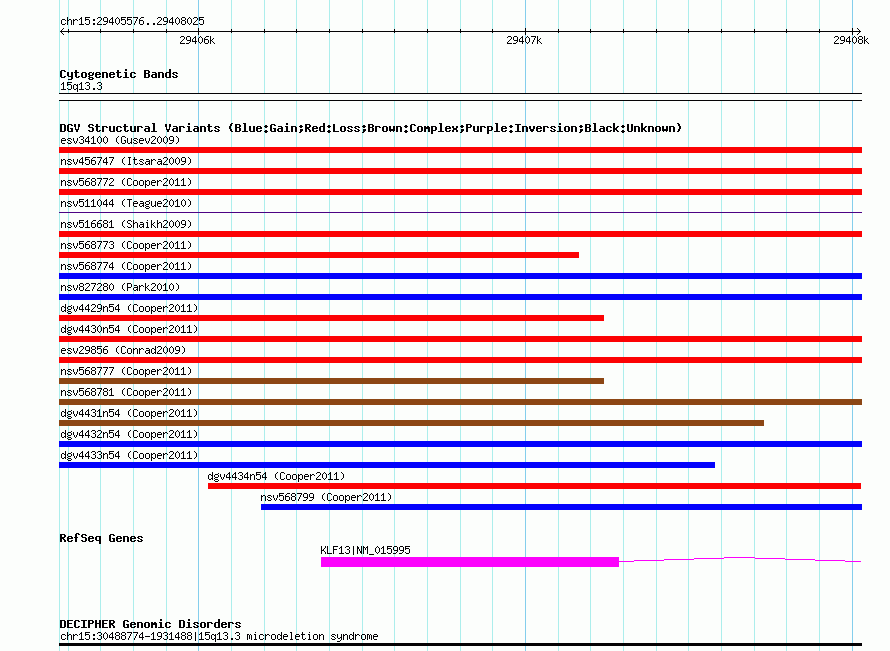
Task: Select the brown nsv568777 complex bar
Action: 331,381
